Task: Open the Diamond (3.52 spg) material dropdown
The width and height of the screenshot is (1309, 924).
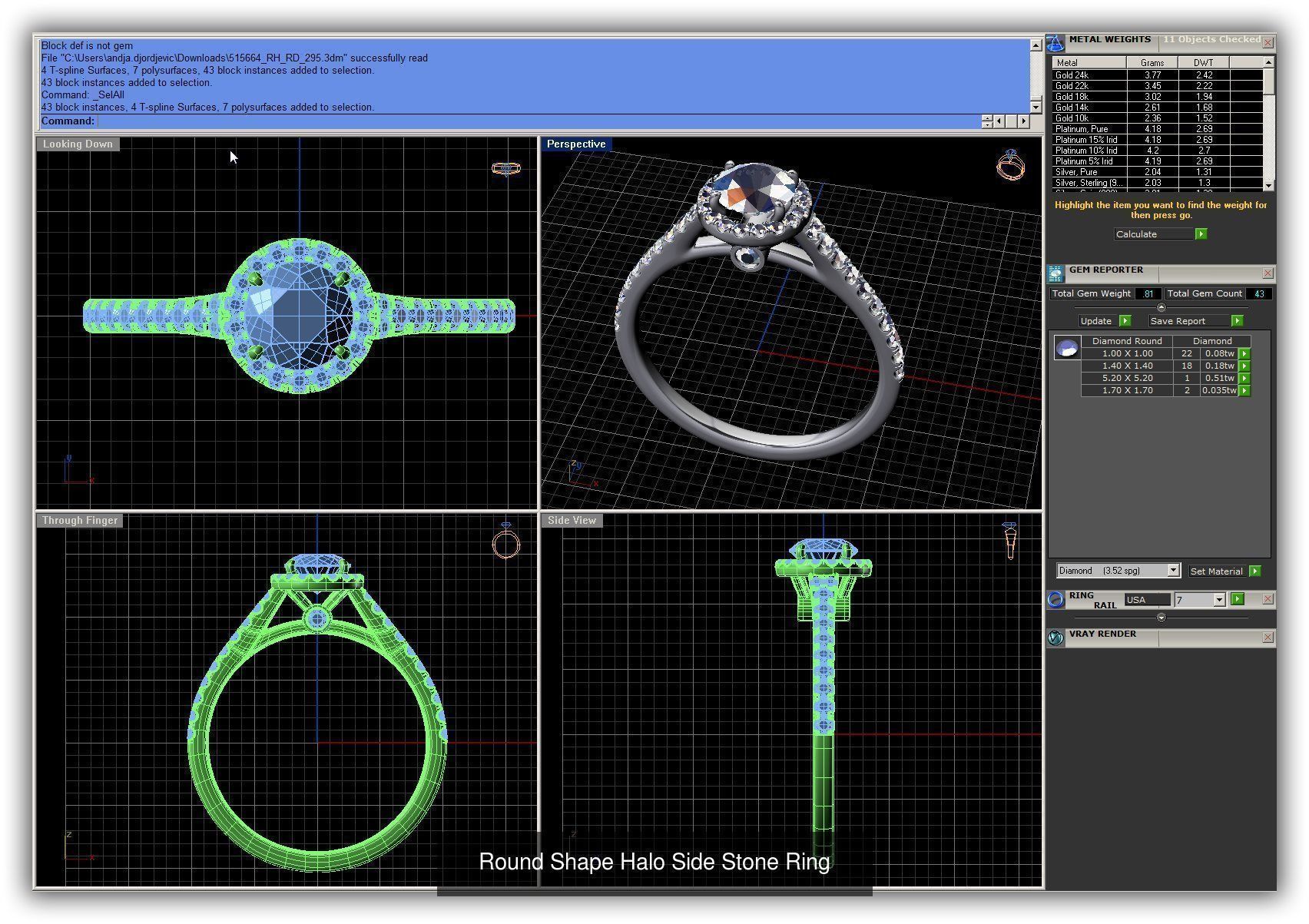Action: [1173, 571]
